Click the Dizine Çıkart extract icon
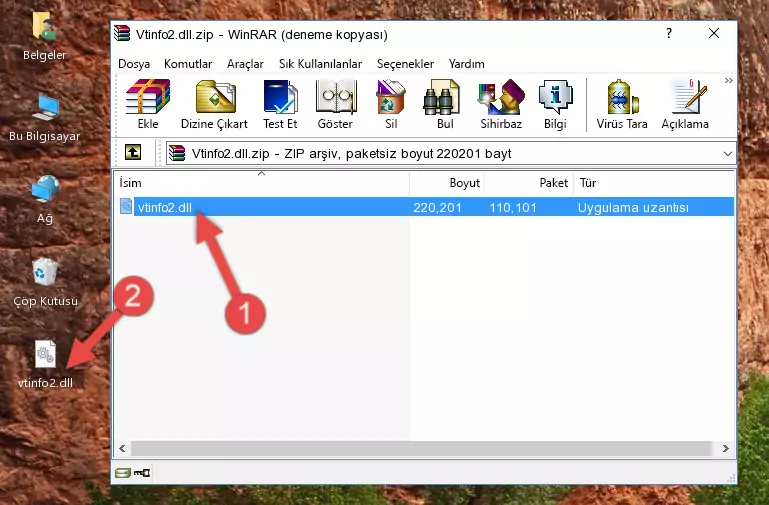This screenshot has width=769, height=505. tap(214, 104)
